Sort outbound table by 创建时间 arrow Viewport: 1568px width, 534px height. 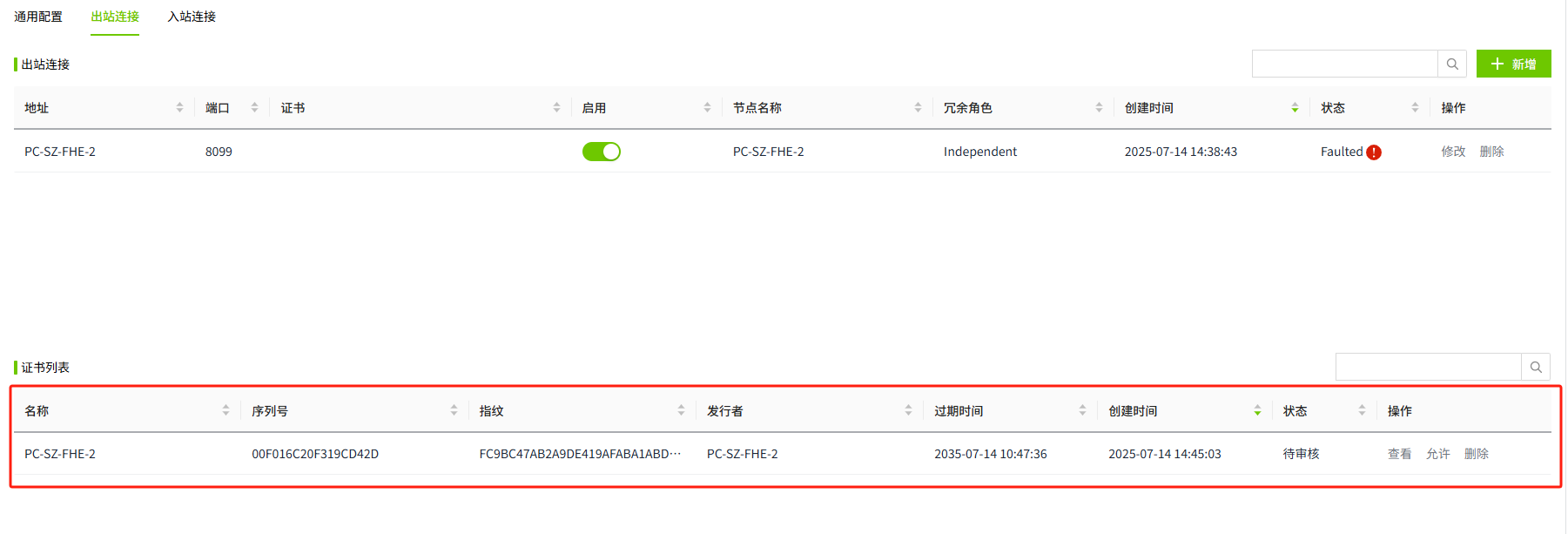(1295, 108)
